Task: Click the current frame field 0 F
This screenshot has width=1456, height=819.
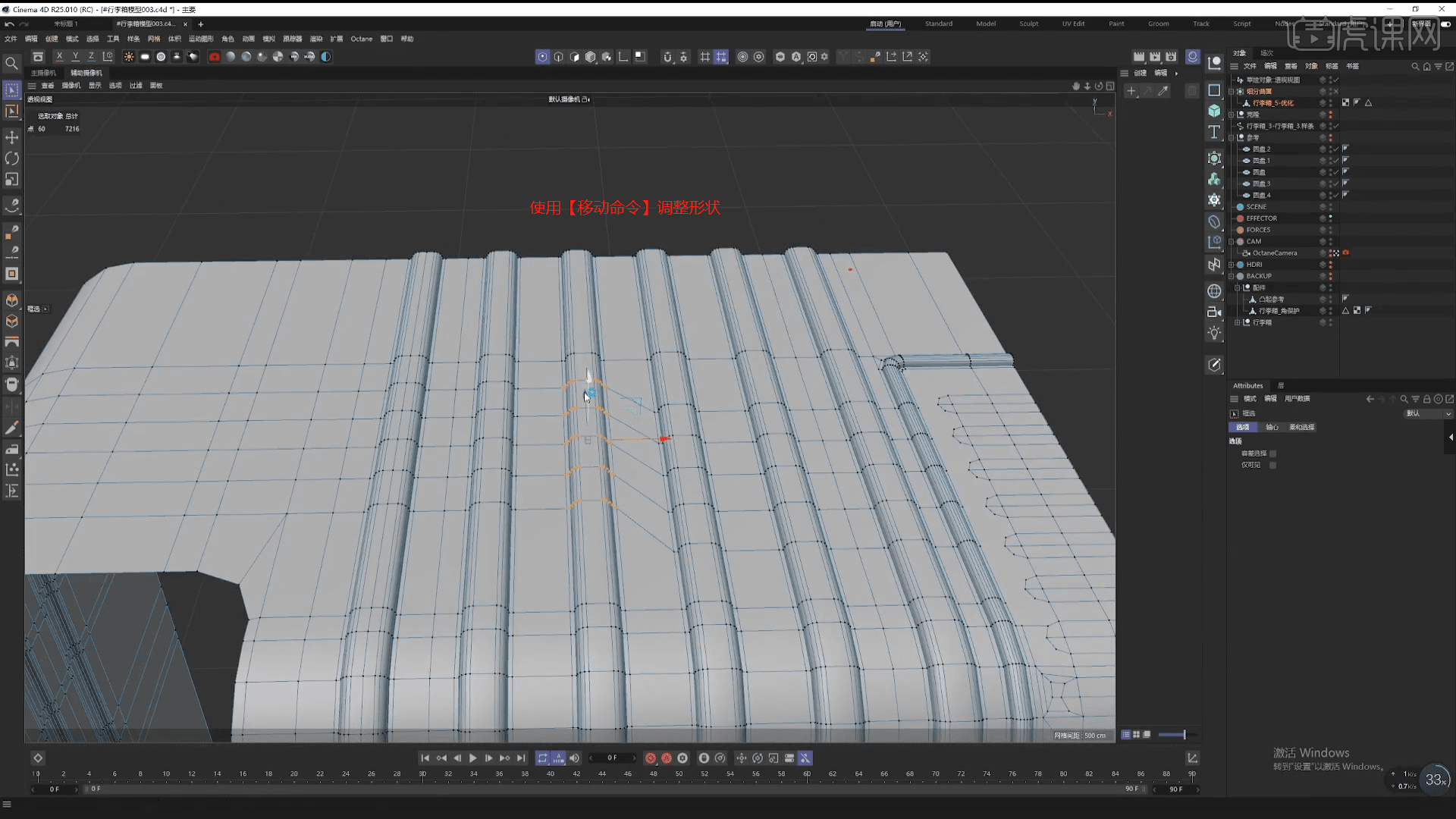Action: 612,758
